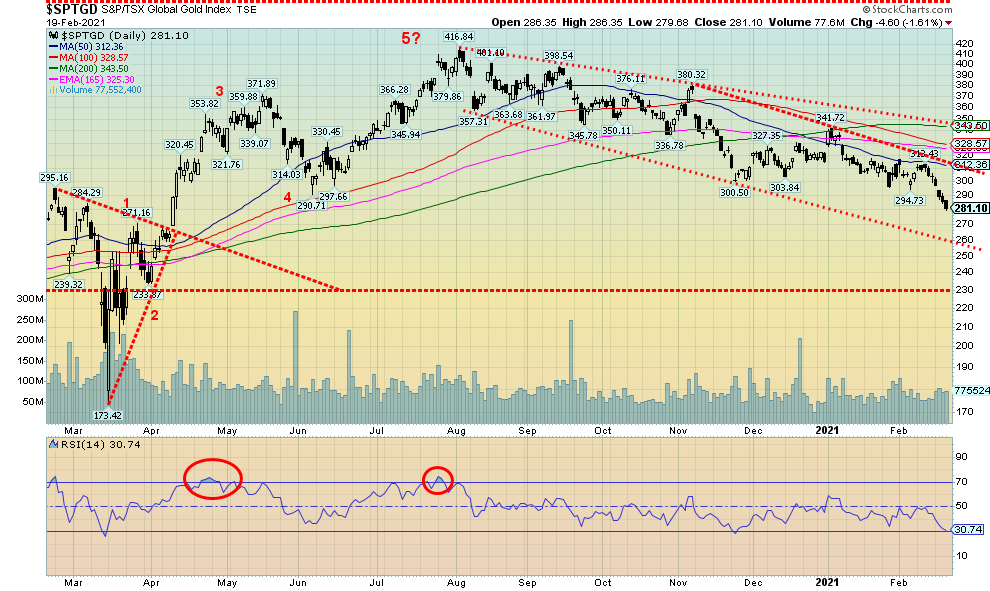
Task: Click the red down arrow after Chg -1.61%
Action: [948, 22]
